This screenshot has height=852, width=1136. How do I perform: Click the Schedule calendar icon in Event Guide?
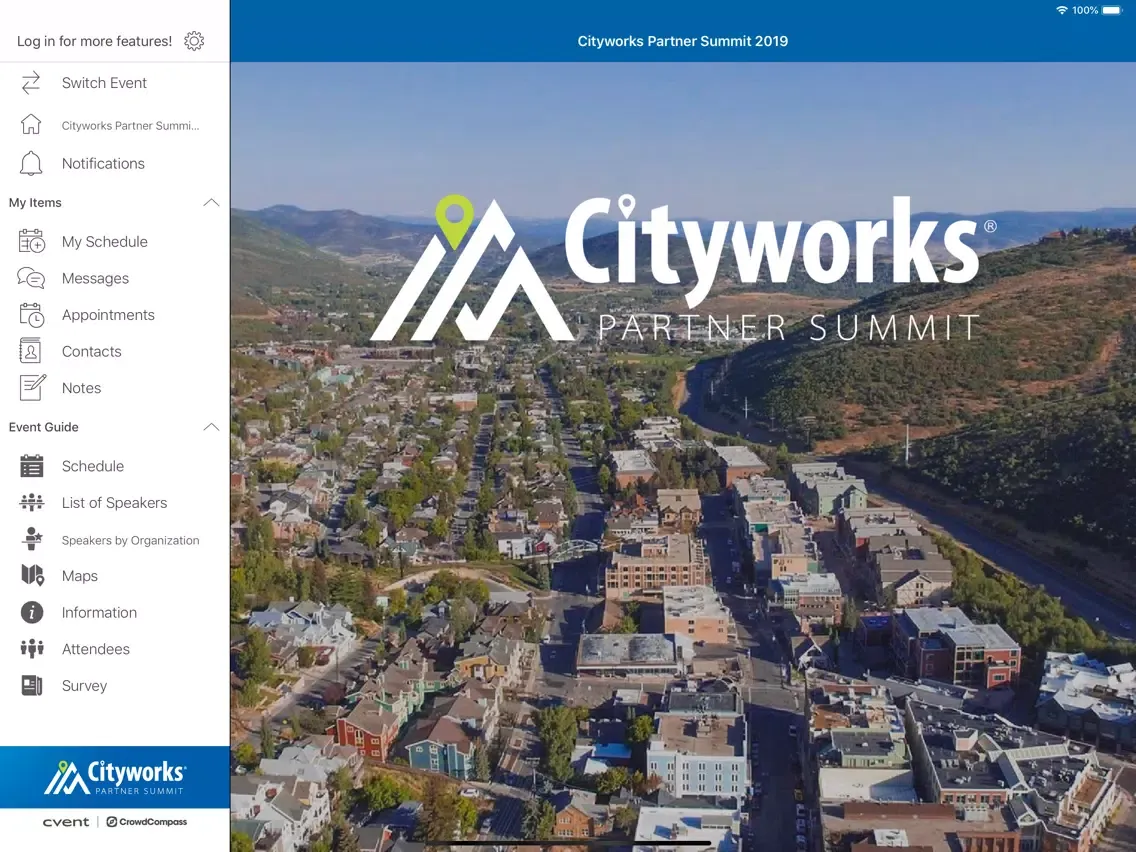click(x=31, y=466)
